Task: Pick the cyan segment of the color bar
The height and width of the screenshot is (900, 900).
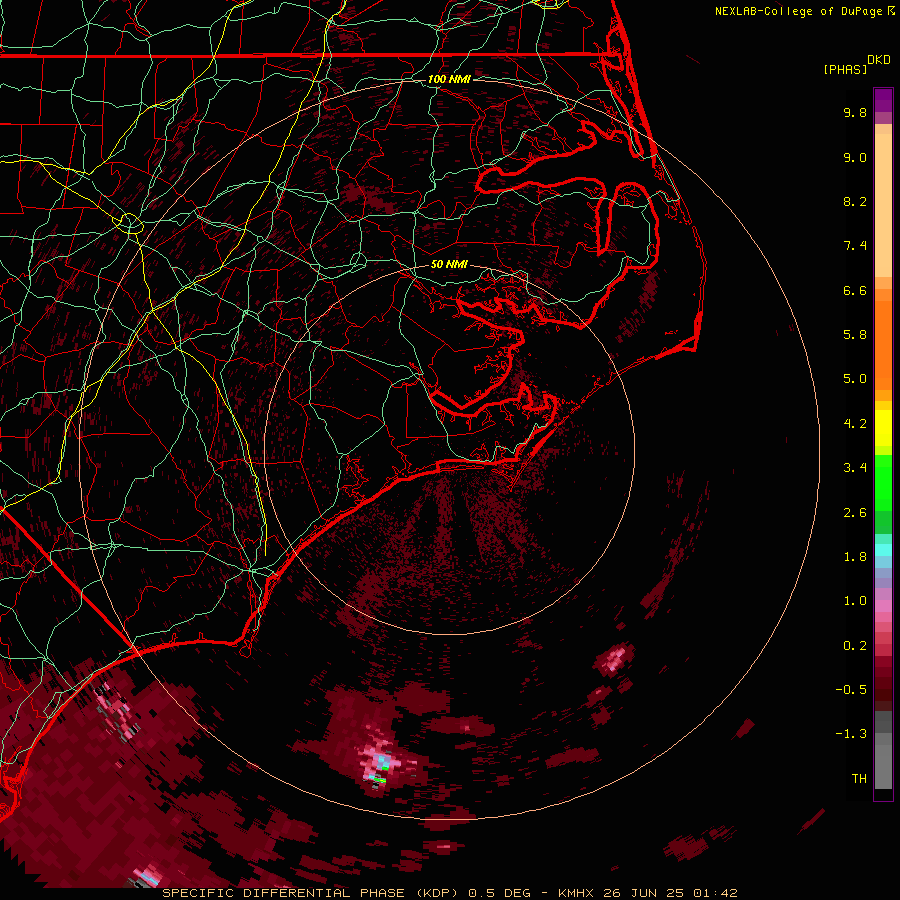Action: click(x=883, y=550)
